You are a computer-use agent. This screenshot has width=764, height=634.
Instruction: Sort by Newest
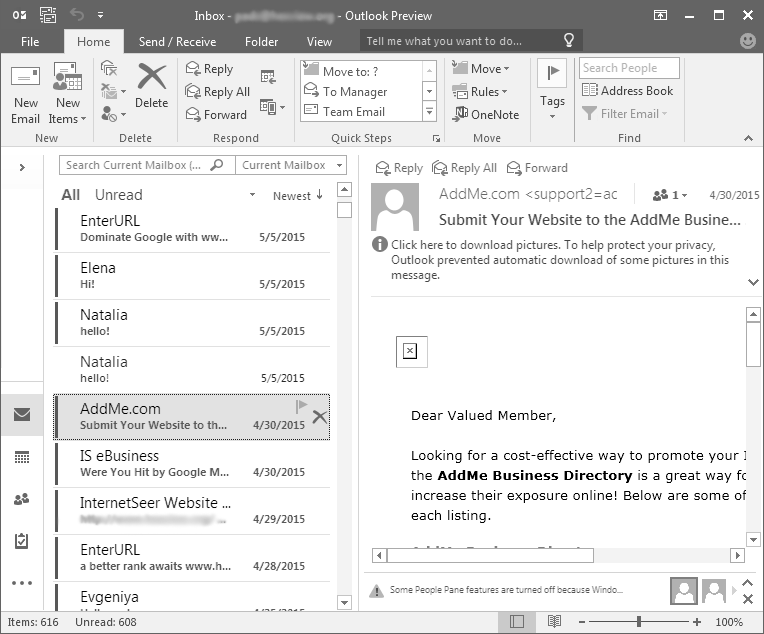pos(297,195)
